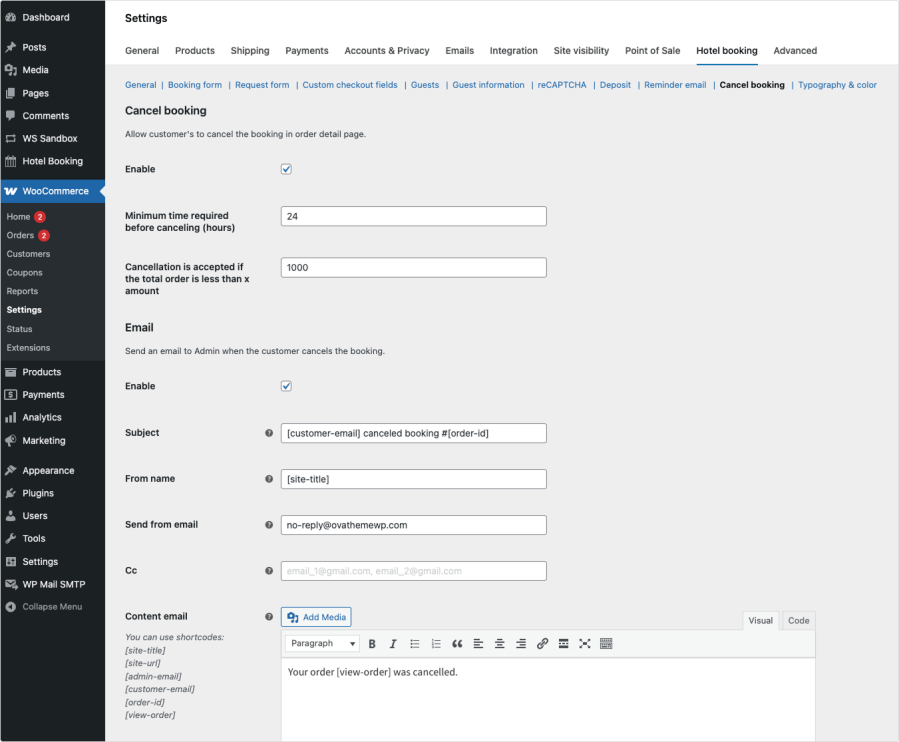Show help tooltip for the Subject field
Image resolution: width=899 pixels, height=742 pixels.
pyautogui.click(x=268, y=433)
